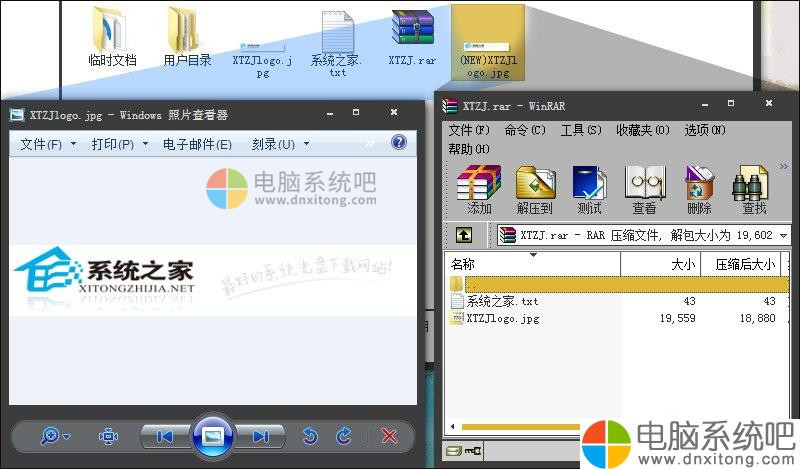Sort by 名称 column header

coord(532,264)
